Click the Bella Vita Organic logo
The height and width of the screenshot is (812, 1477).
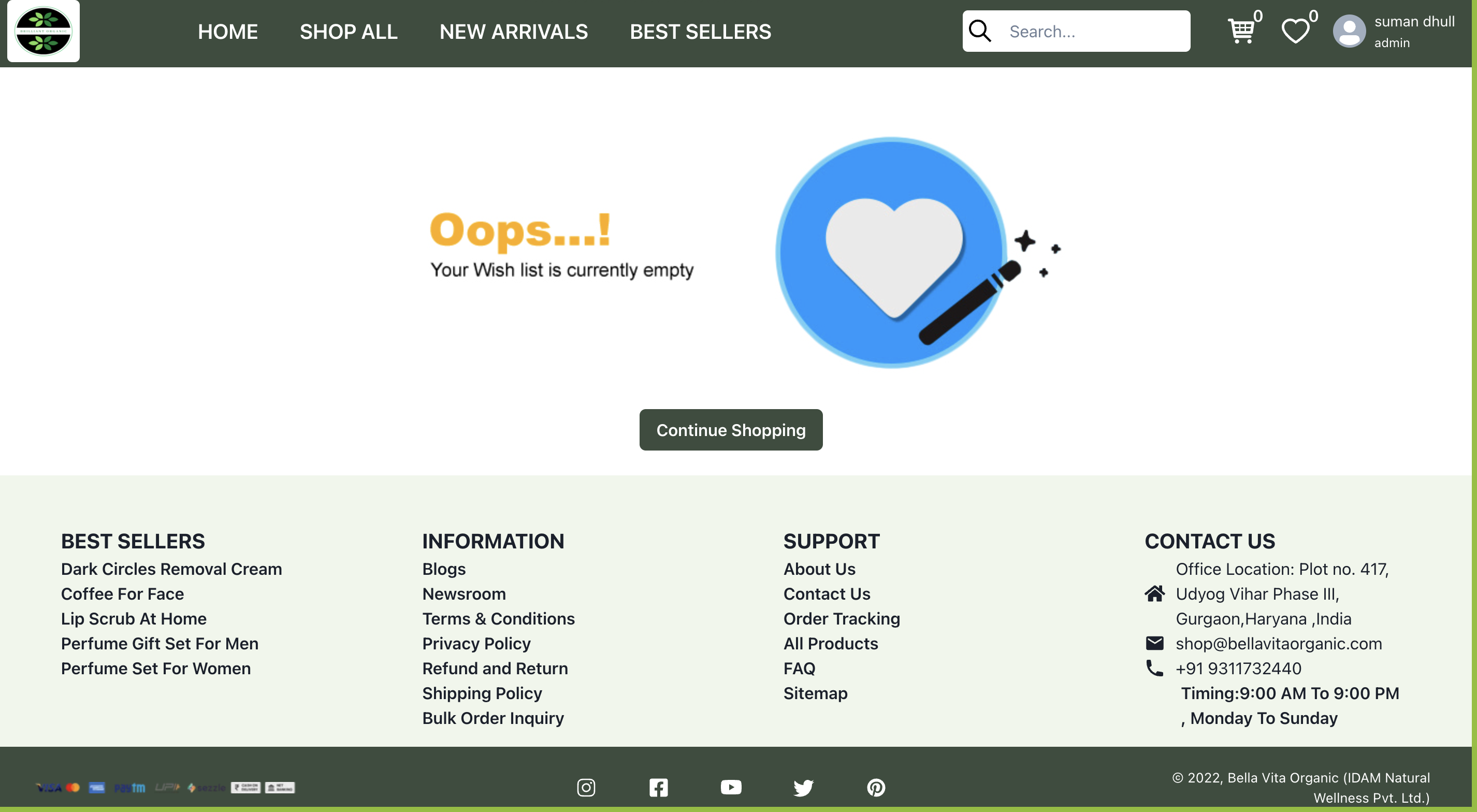(44, 31)
